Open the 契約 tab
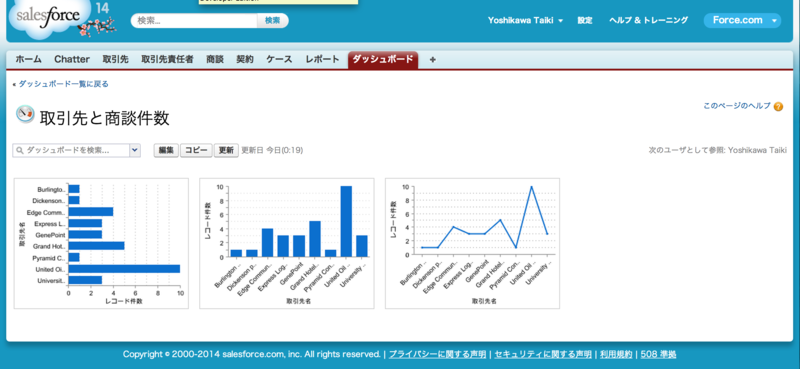 pos(245,59)
